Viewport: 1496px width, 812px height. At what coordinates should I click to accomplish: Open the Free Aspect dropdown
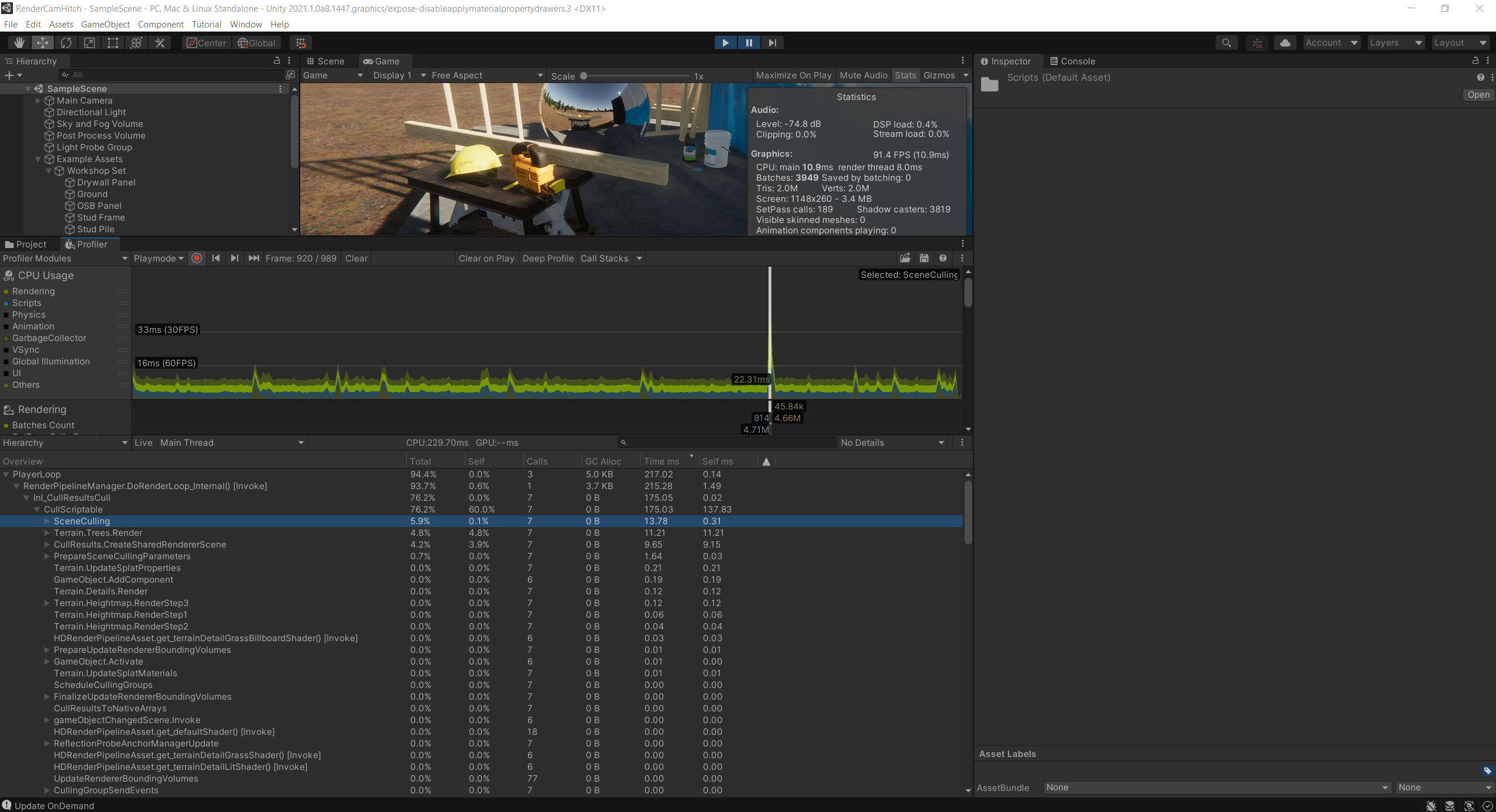pyautogui.click(x=487, y=75)
